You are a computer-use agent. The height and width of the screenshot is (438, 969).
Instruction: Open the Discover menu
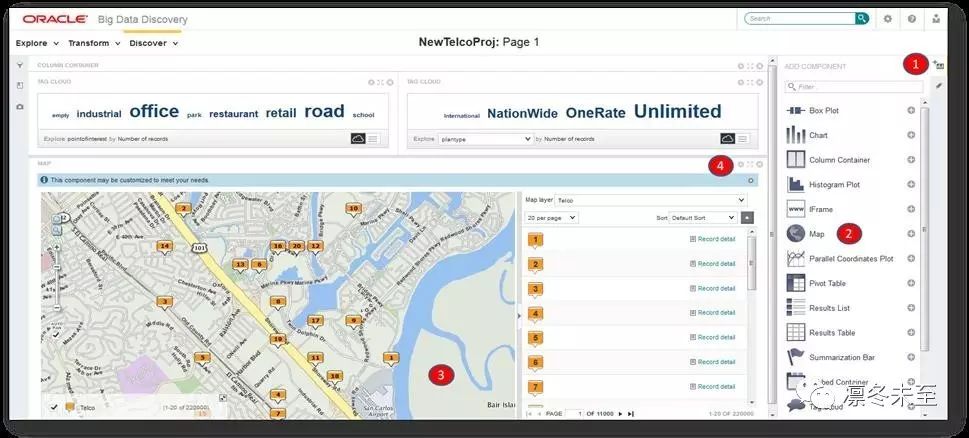(x=154, y=43)
